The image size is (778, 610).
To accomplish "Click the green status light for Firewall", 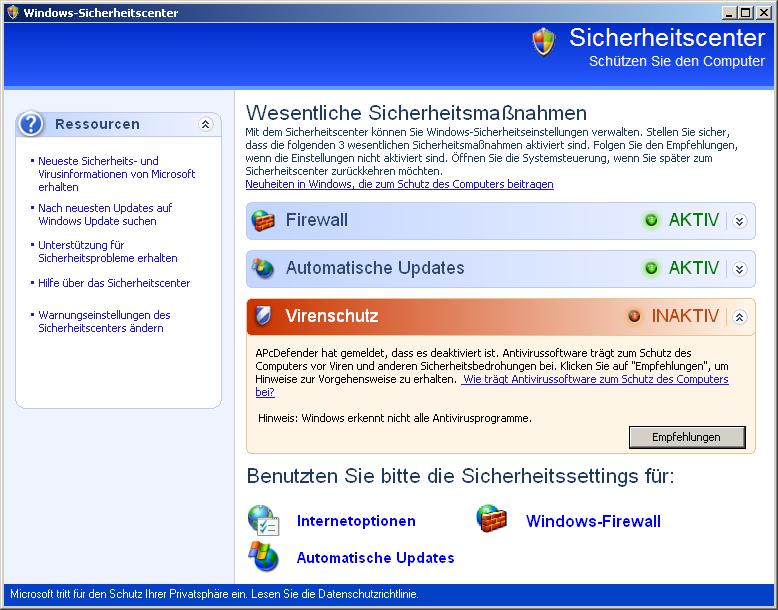I will pos(651,220).
